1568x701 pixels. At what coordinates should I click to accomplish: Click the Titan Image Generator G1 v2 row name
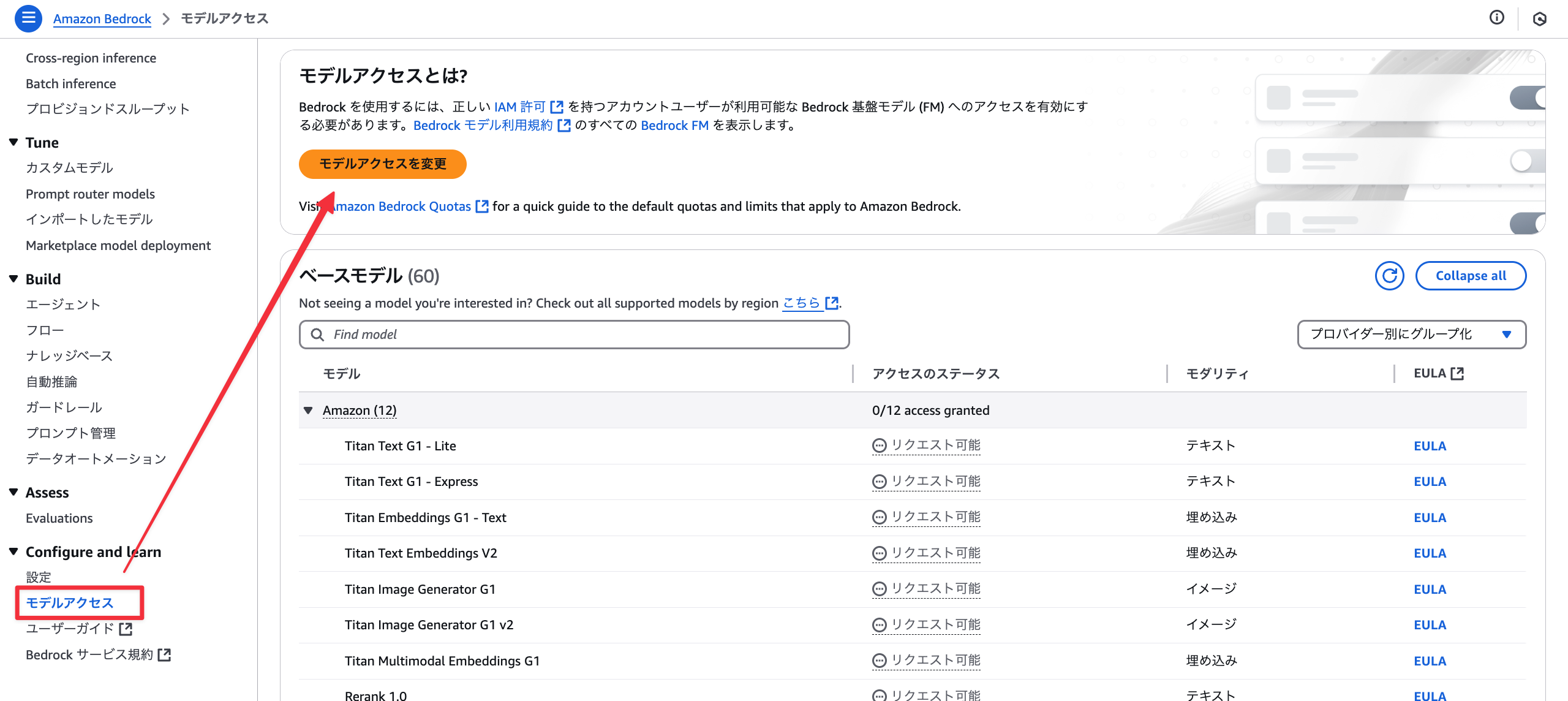pyautogui.click(x=429, y=625)
